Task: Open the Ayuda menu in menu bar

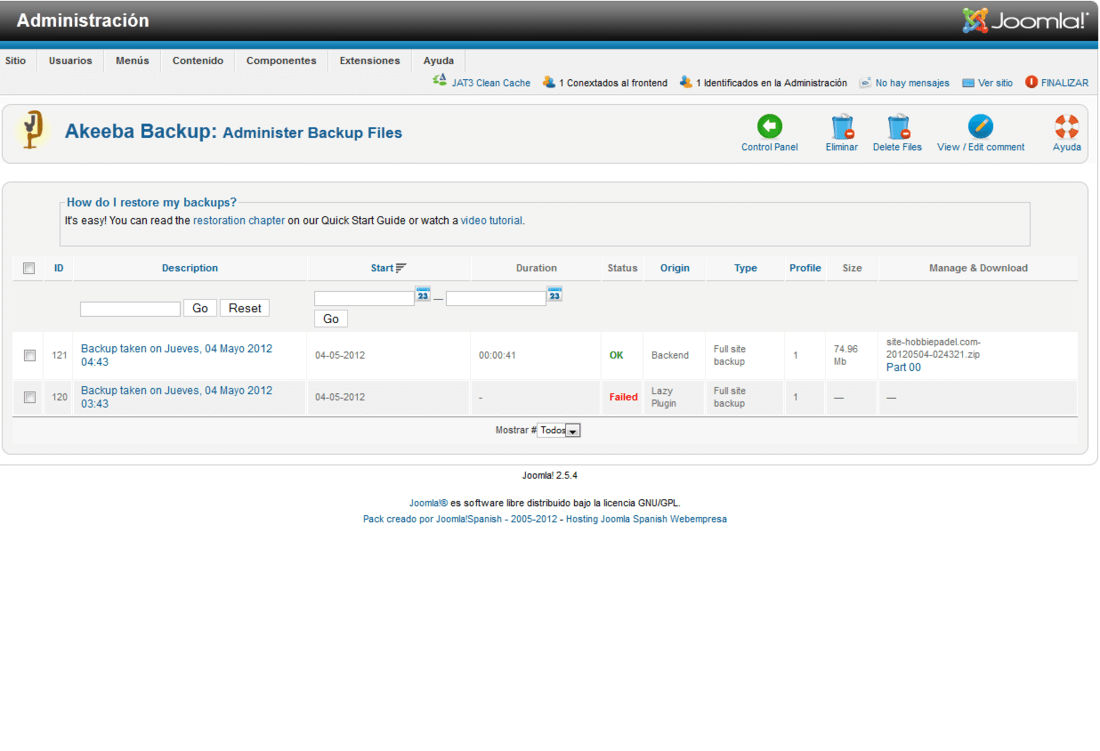Action: pos(438,61)
